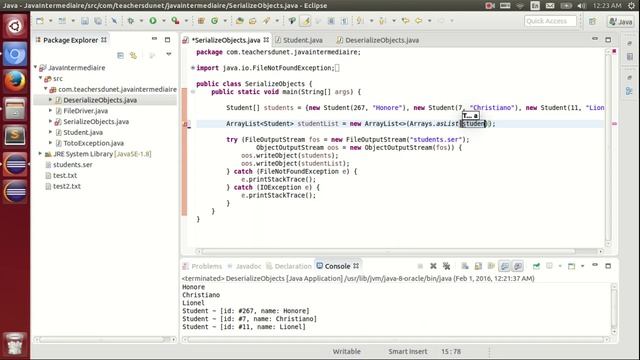Open the Firefox icon in the dock
The height and width of the screenshot is (360, 640).
[15, 81]
